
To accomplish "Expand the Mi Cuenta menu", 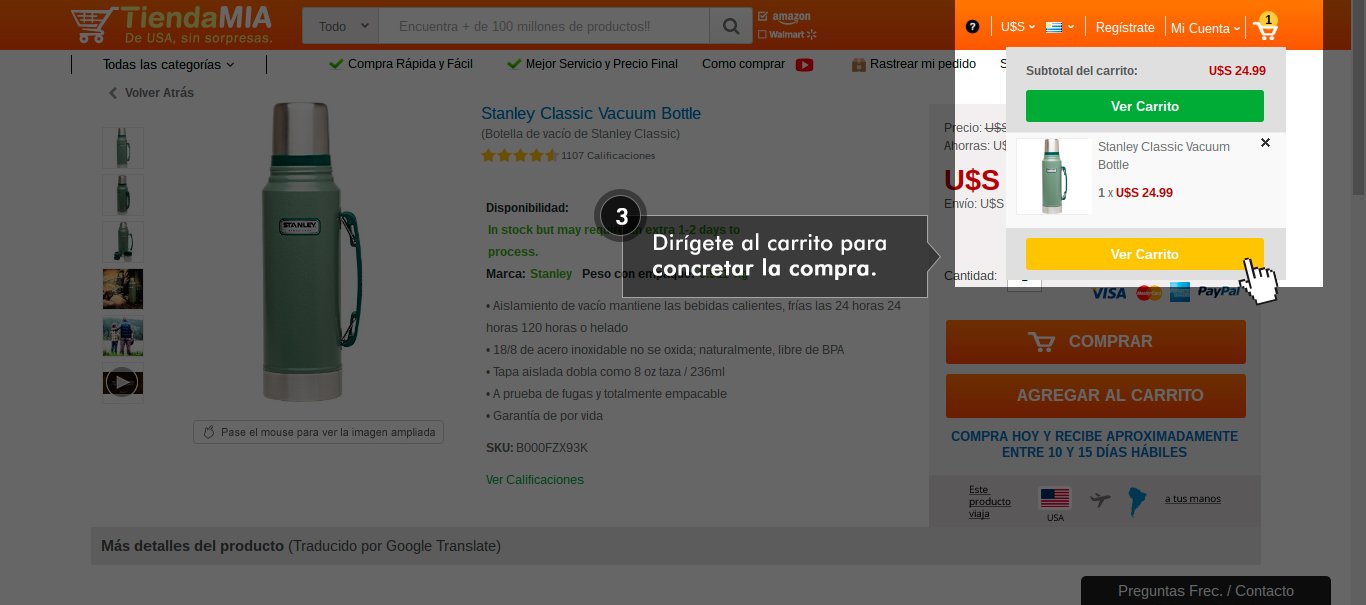I will 1205,28.
